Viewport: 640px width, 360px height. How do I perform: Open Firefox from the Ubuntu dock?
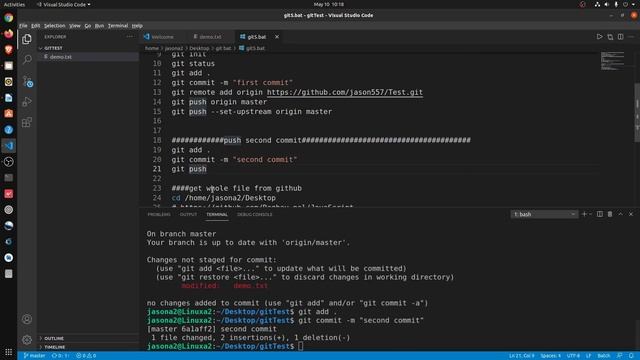tap(9, 33)
